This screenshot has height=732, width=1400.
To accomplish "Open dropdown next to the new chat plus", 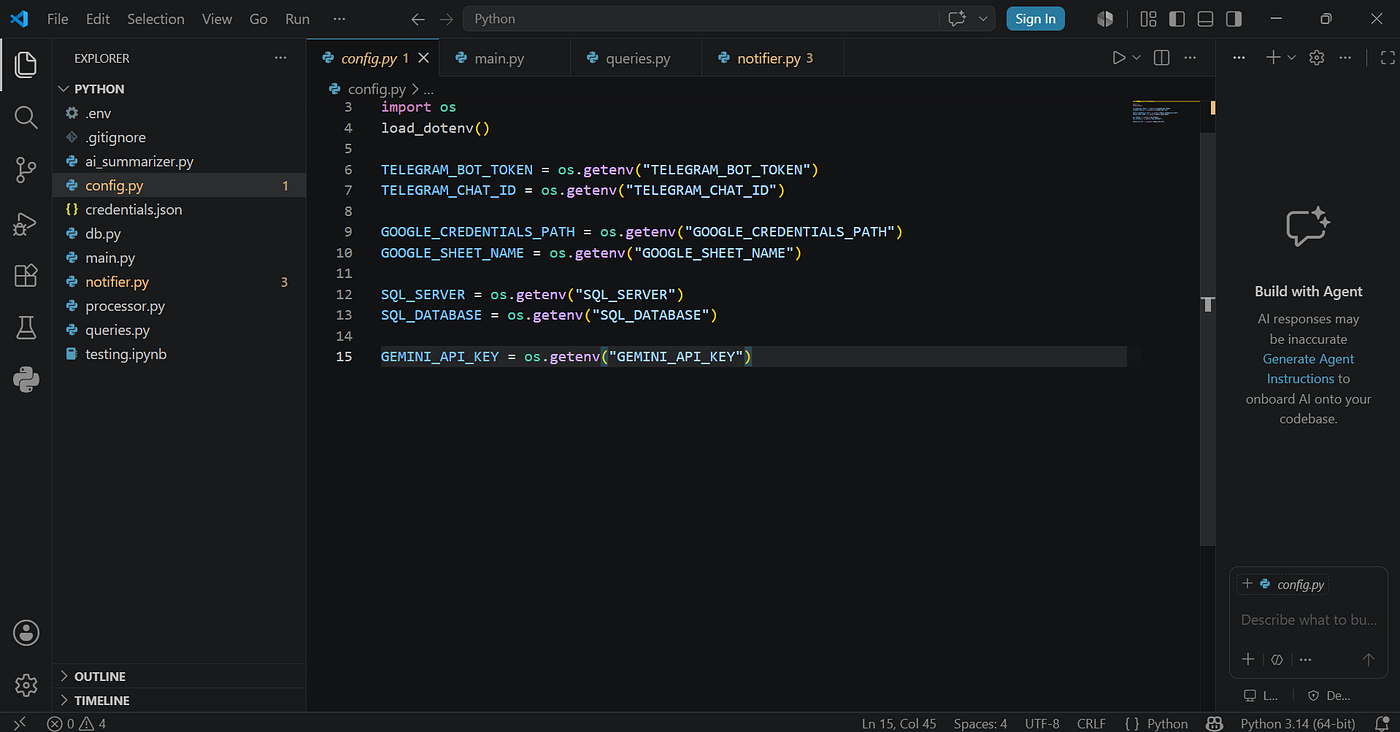I will (x=1291, y=58).
